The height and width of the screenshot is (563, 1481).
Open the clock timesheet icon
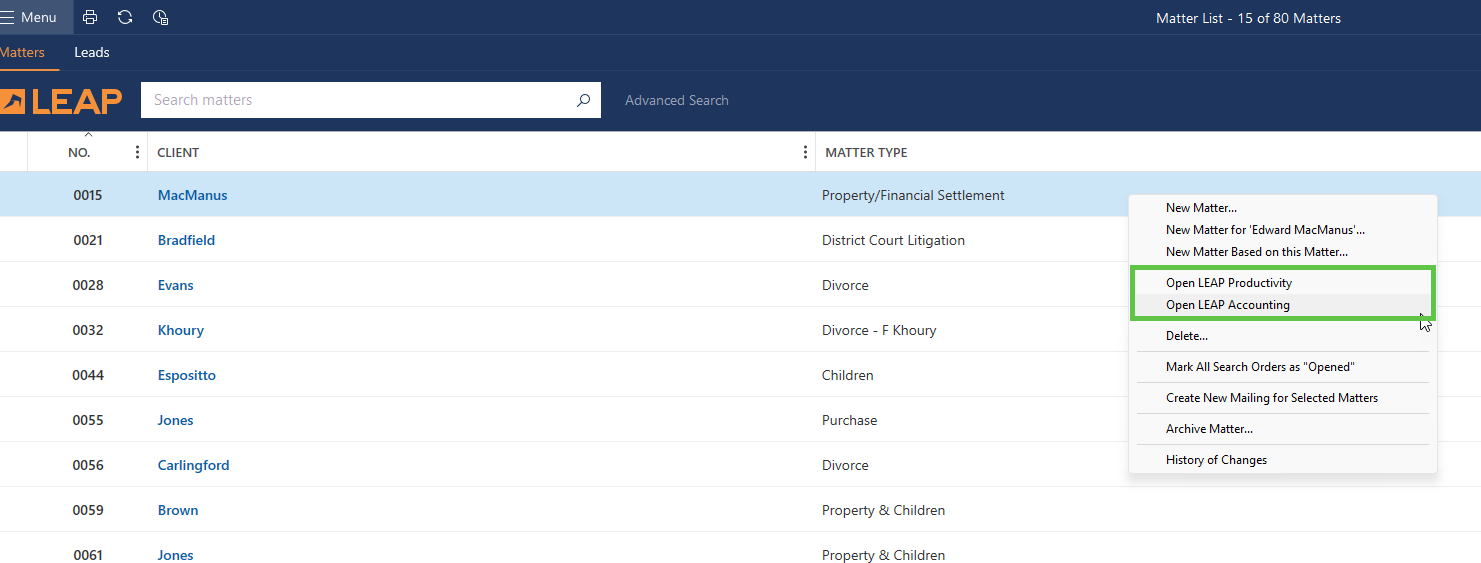[160, 17]
